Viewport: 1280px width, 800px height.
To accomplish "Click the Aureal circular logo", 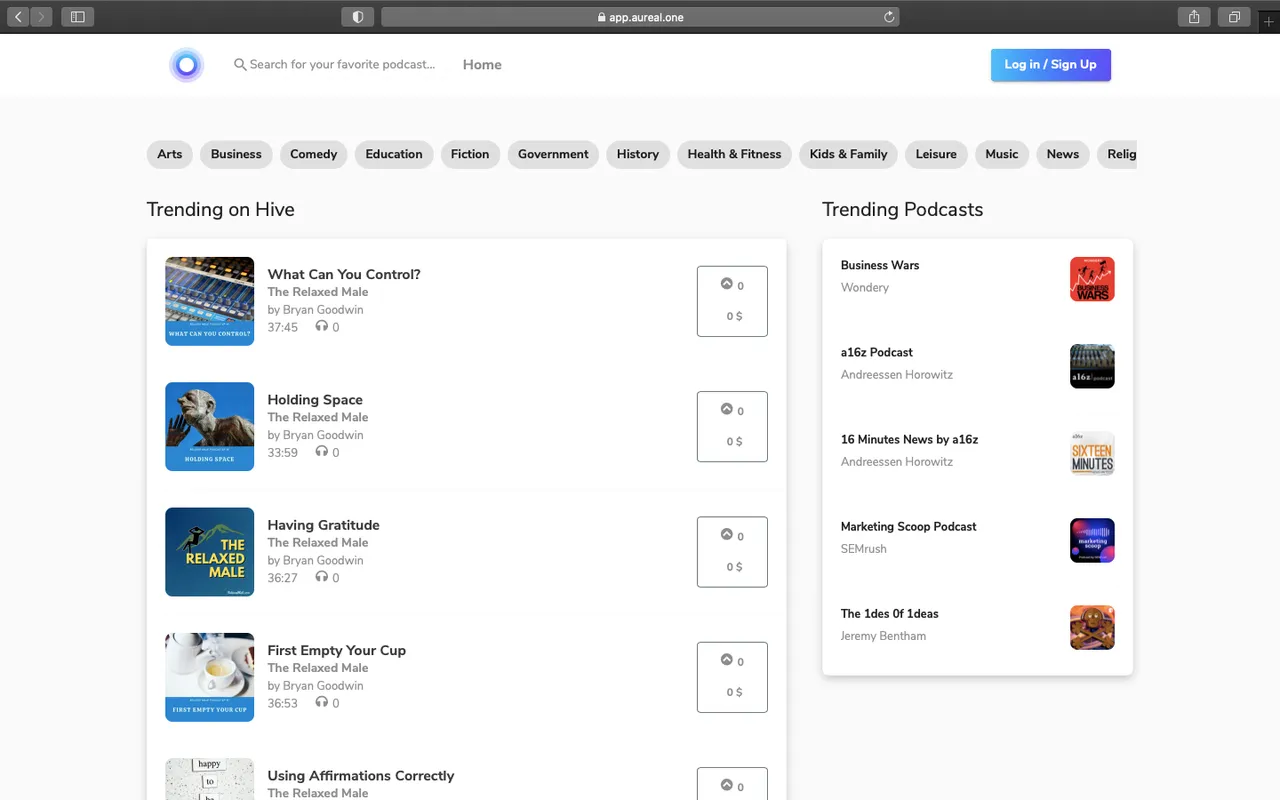I will pyautogui.click(x=186, y=65).
